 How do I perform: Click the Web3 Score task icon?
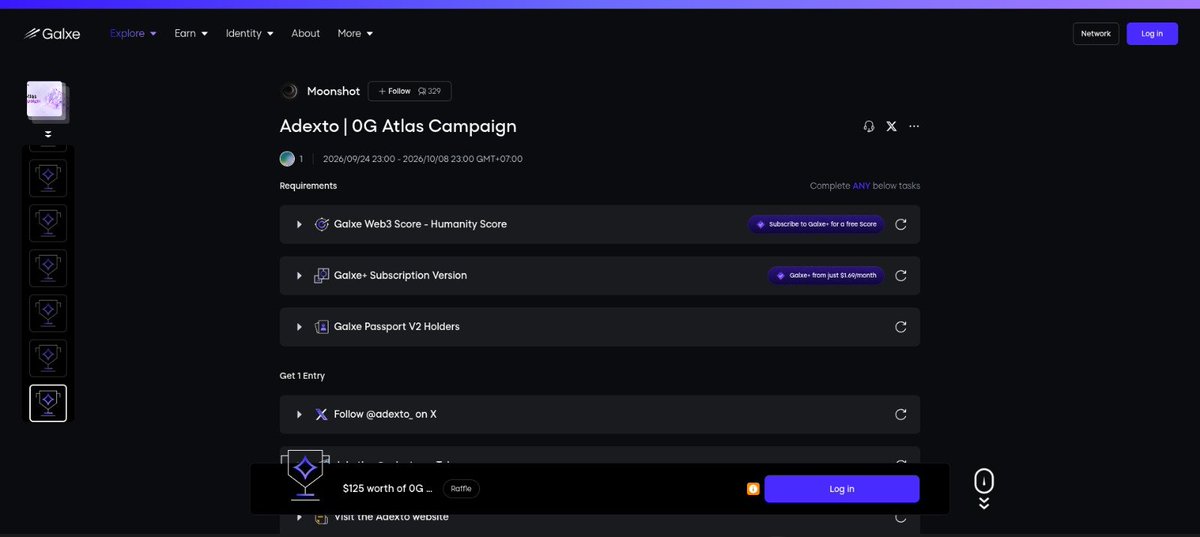tap(322, 224)
